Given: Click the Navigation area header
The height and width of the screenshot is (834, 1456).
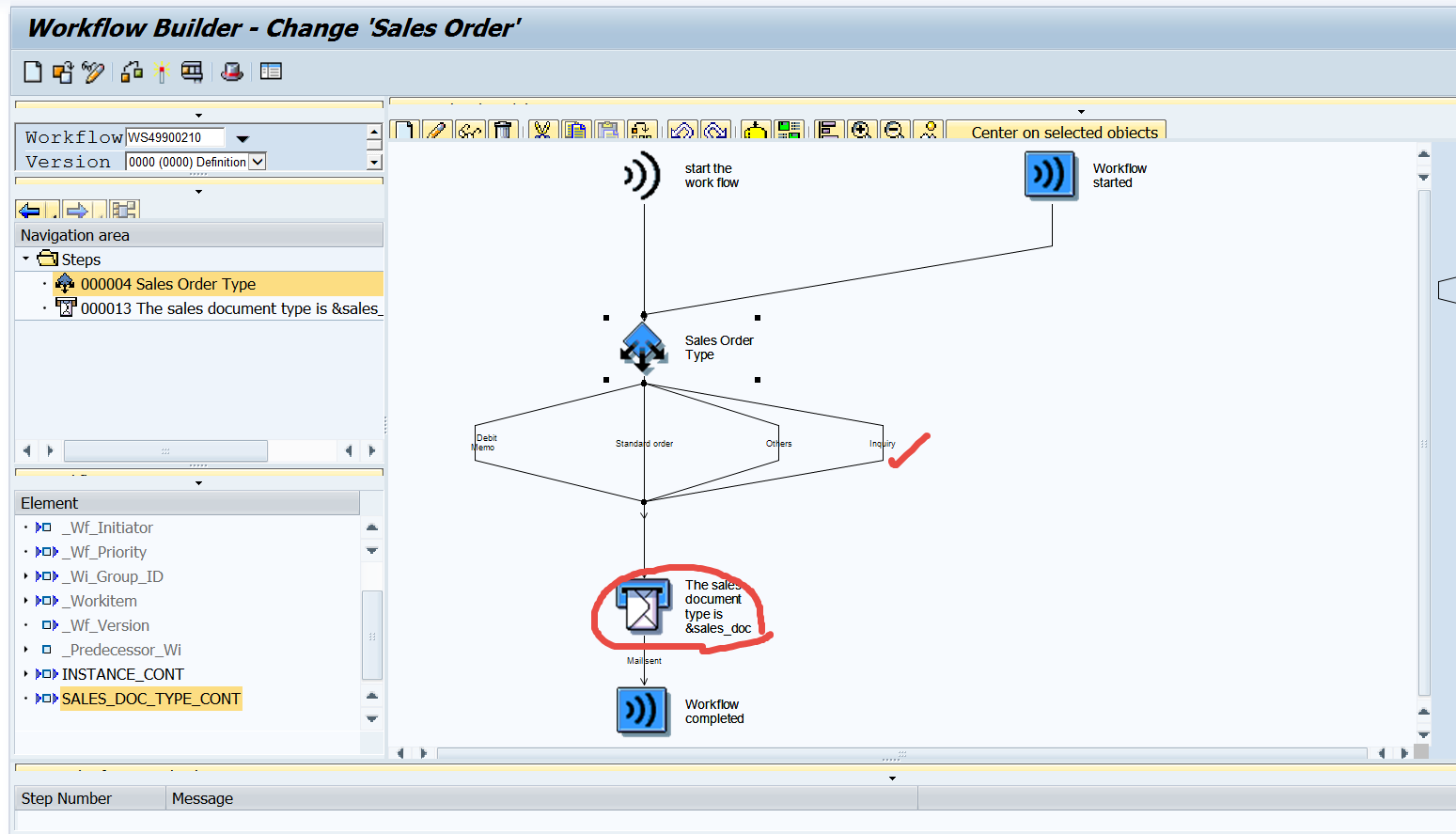Looking at the screenshot, I should (x=199, y=235).
